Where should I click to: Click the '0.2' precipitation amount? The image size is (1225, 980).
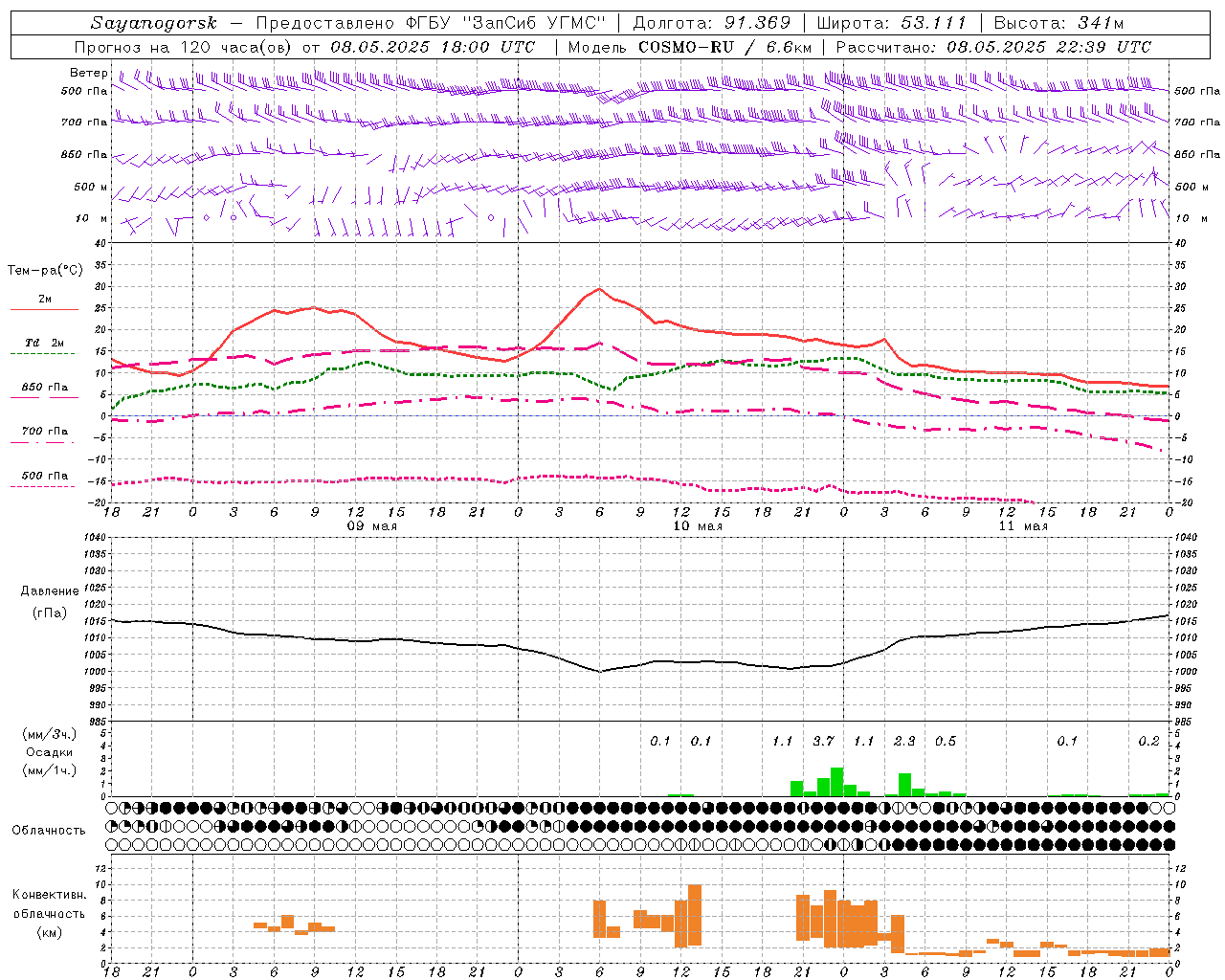point(1149,741)
